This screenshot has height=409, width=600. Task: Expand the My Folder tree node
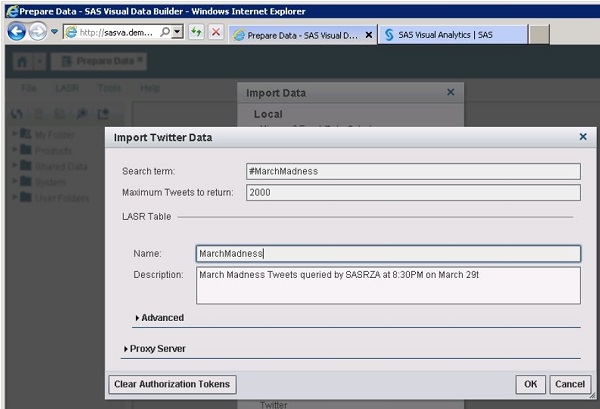(15, 134)
